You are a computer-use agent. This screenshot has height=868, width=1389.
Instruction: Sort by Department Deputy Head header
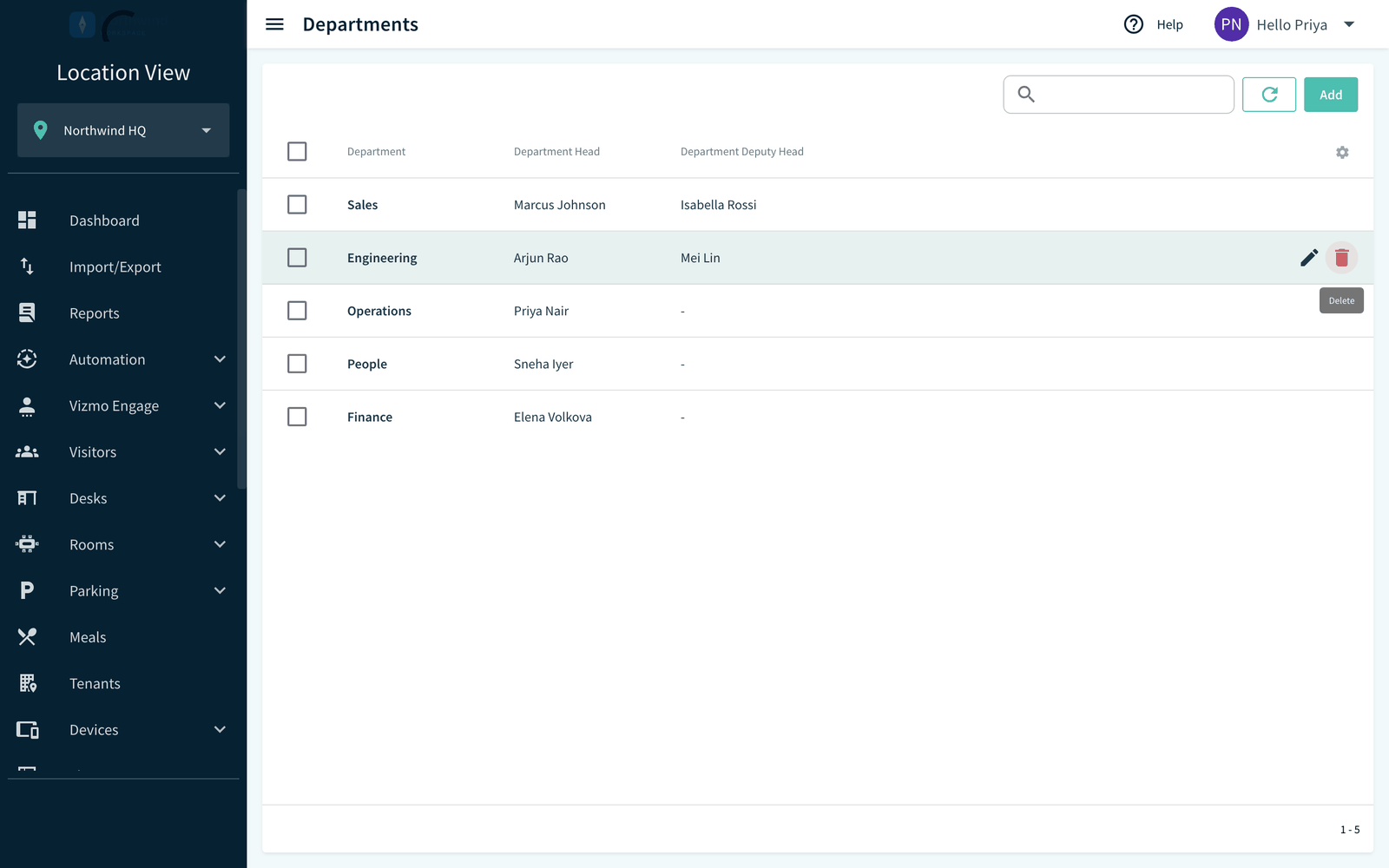pos(742,151)
